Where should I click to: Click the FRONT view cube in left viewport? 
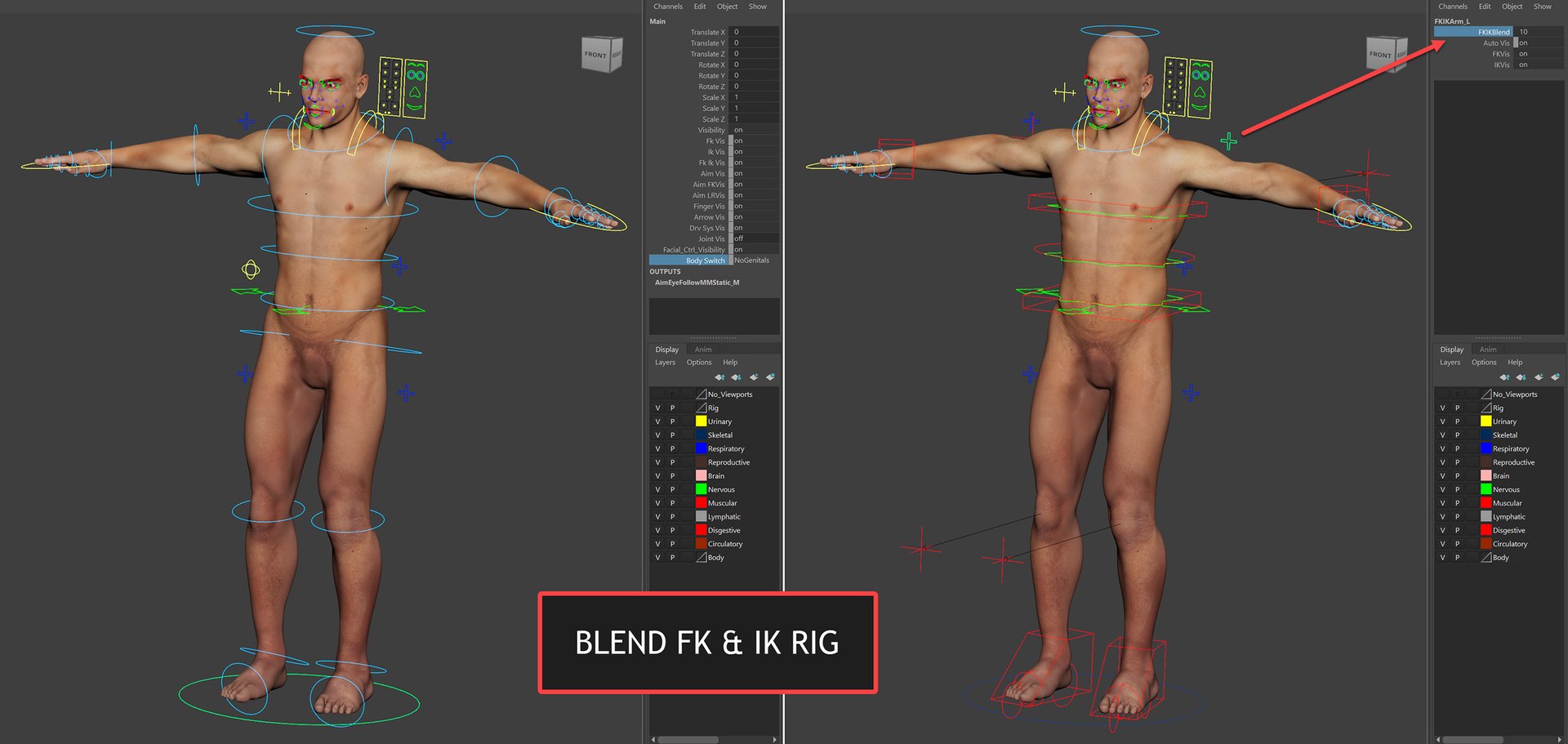click(x=601, y=55)
